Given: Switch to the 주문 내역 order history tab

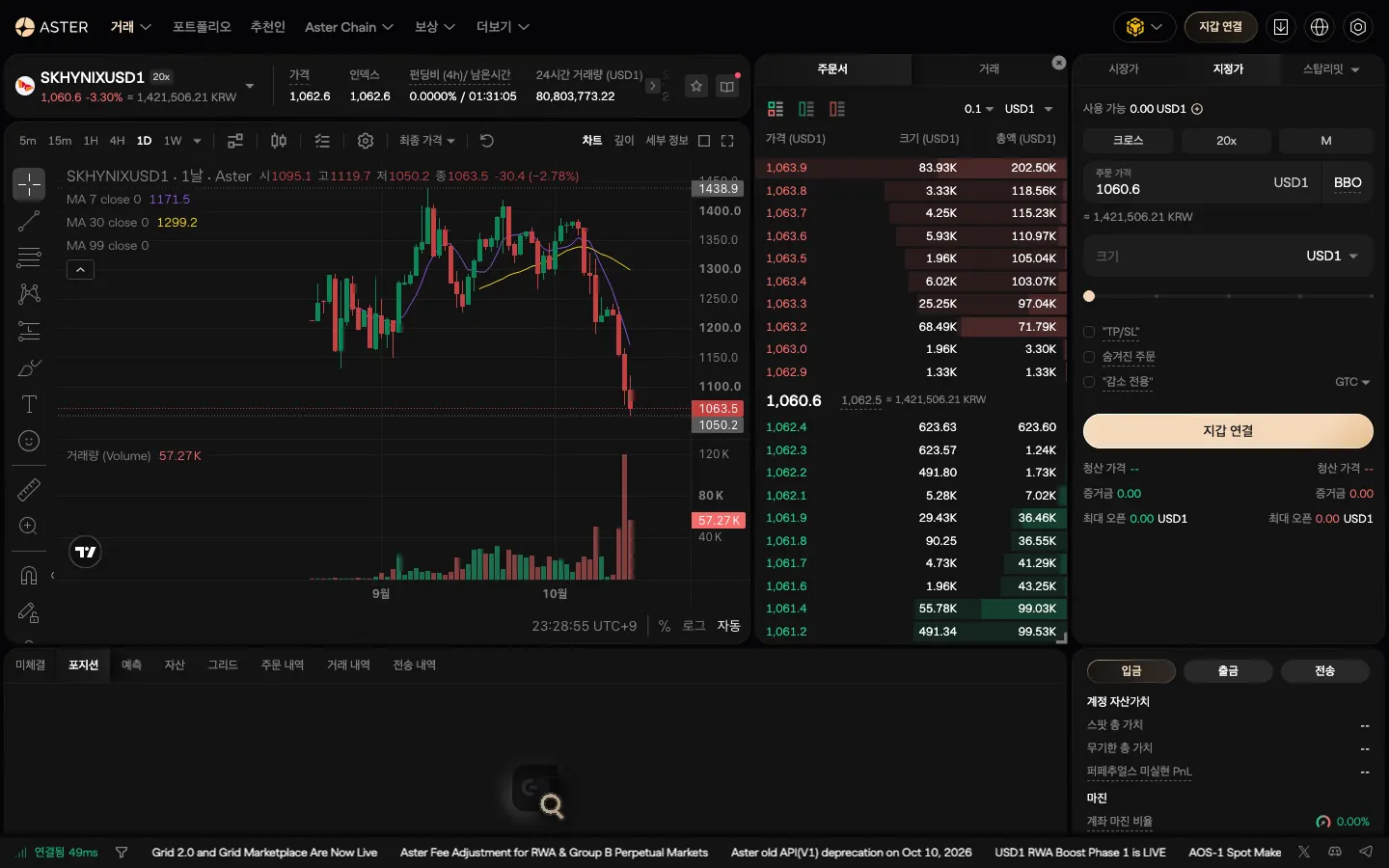Looking at the screenshot, I should (282, 665).
